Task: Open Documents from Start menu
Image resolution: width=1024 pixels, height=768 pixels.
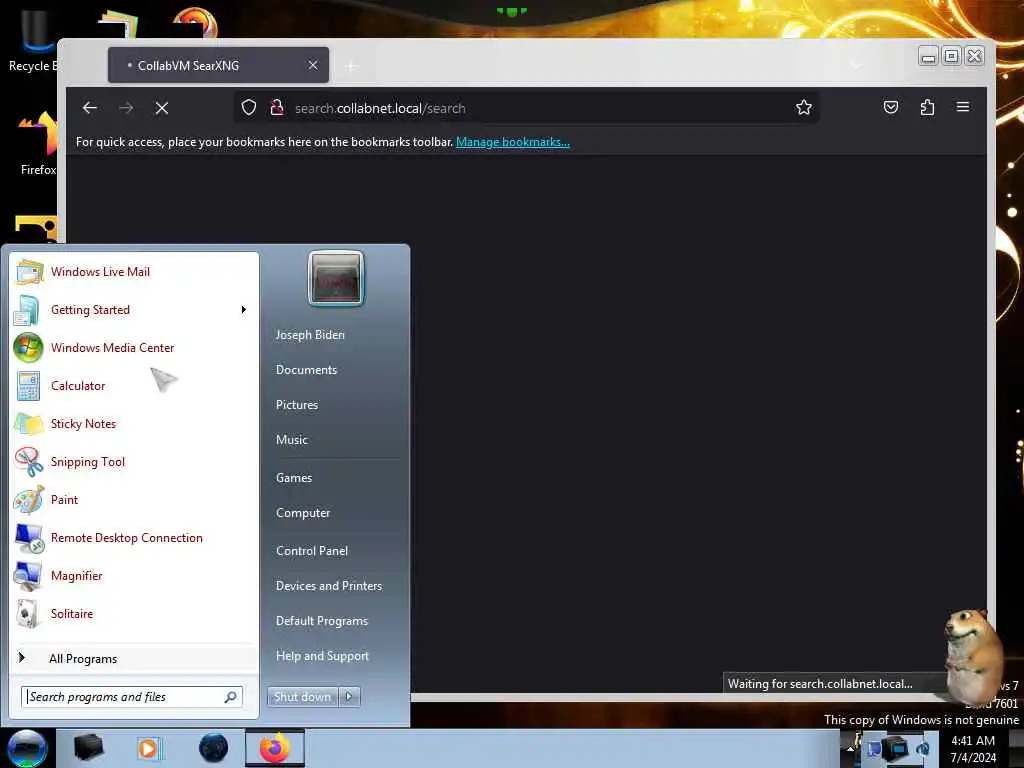Action: 306,370
